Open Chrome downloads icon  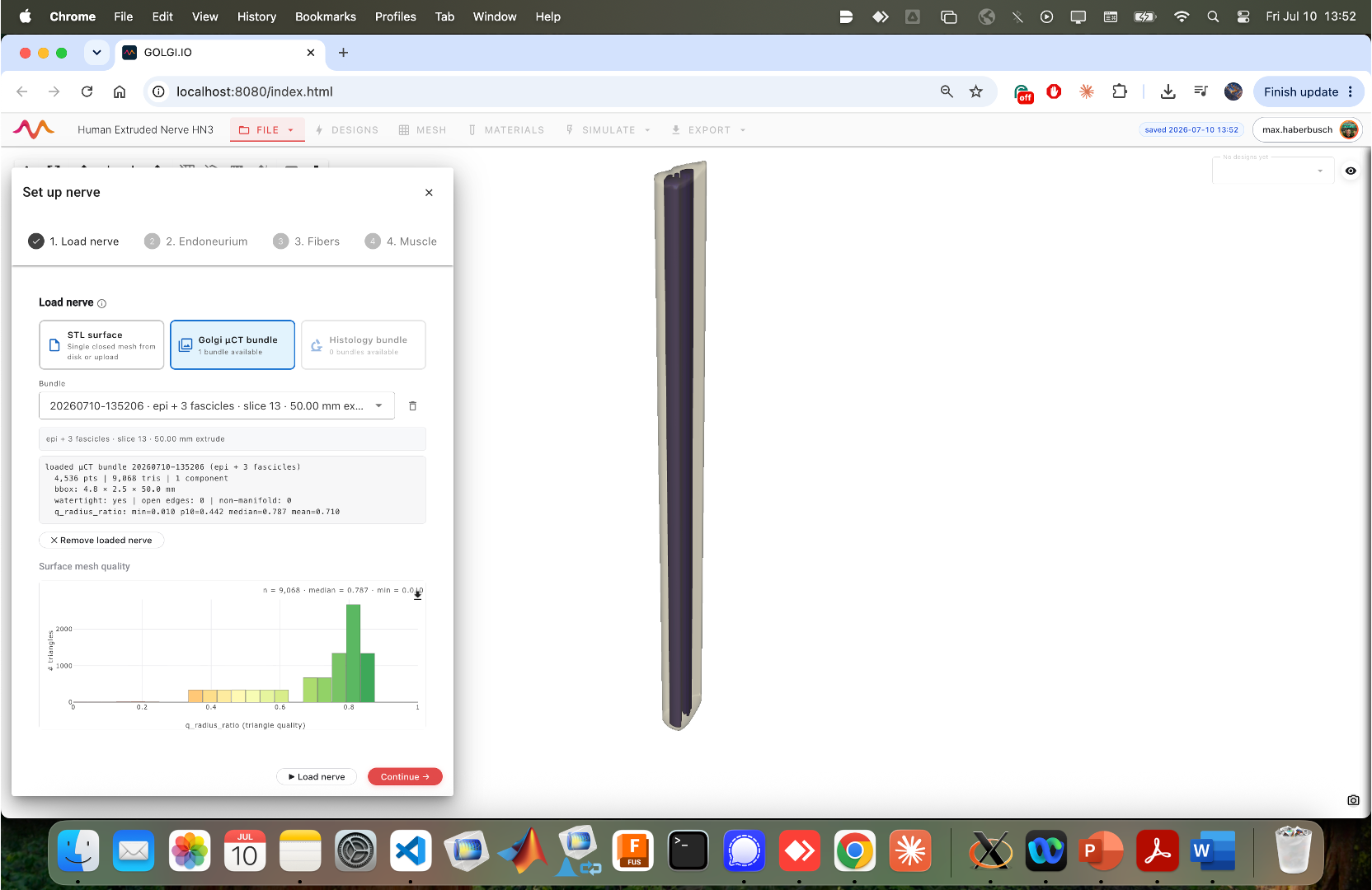click(x=1168, y=91)
